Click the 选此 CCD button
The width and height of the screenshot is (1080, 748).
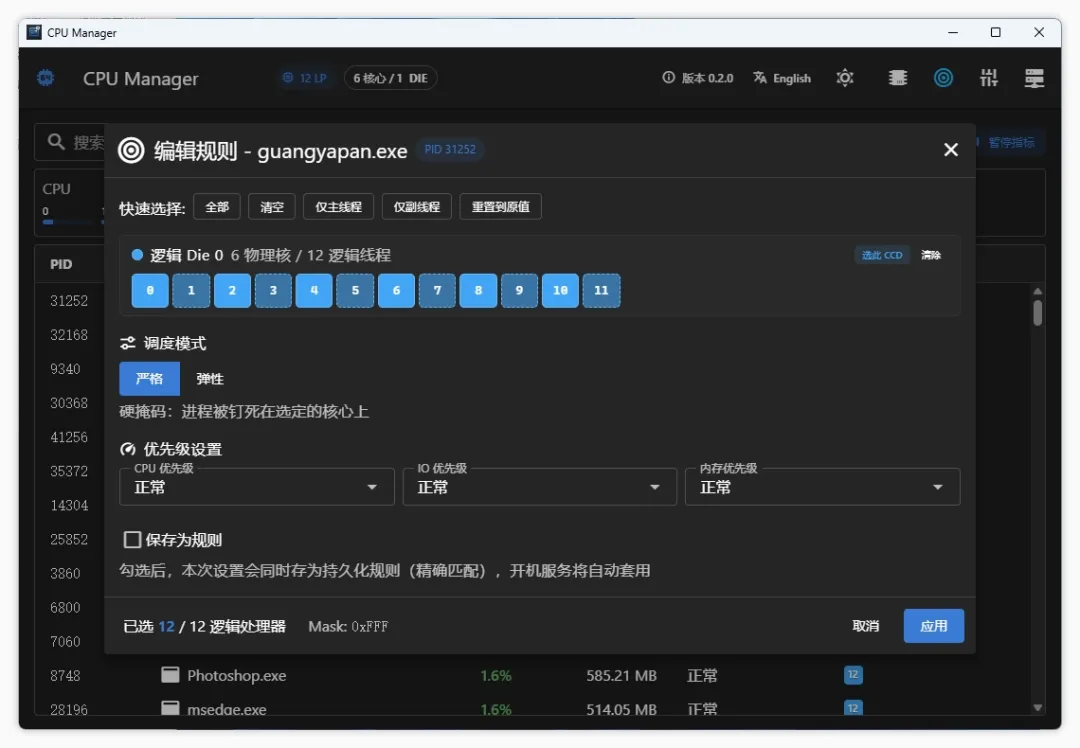coord(882,255)
